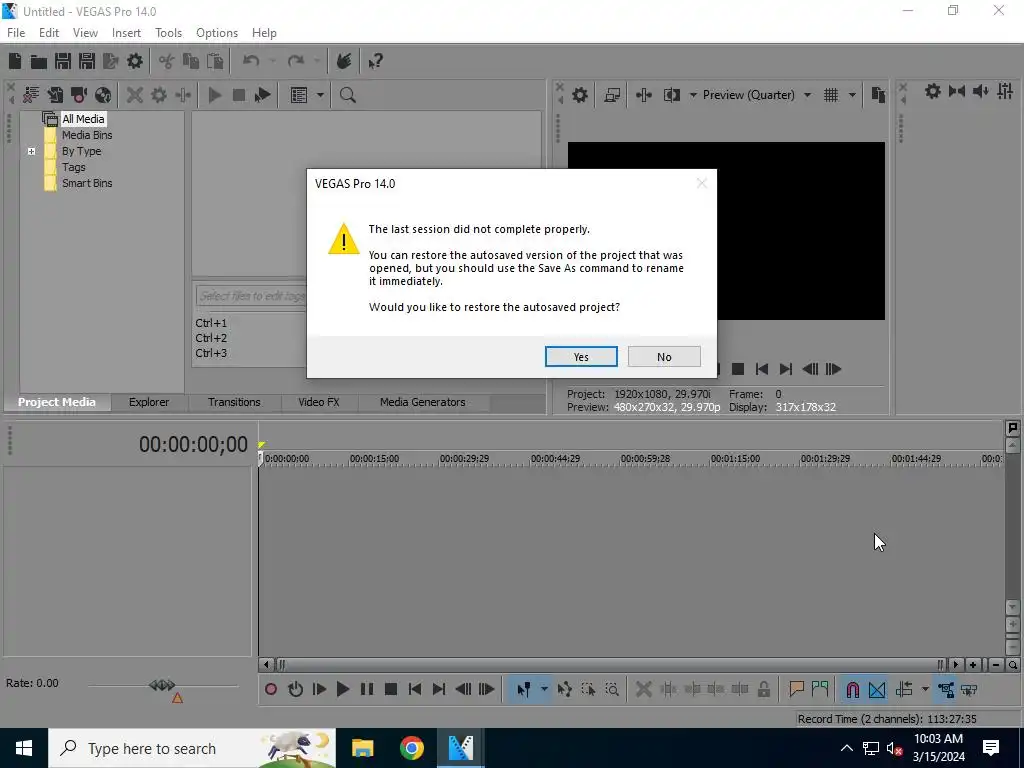Click Play From Start in timeline transport
This screenshot has width=1024, height=768.
click(319, 690)
